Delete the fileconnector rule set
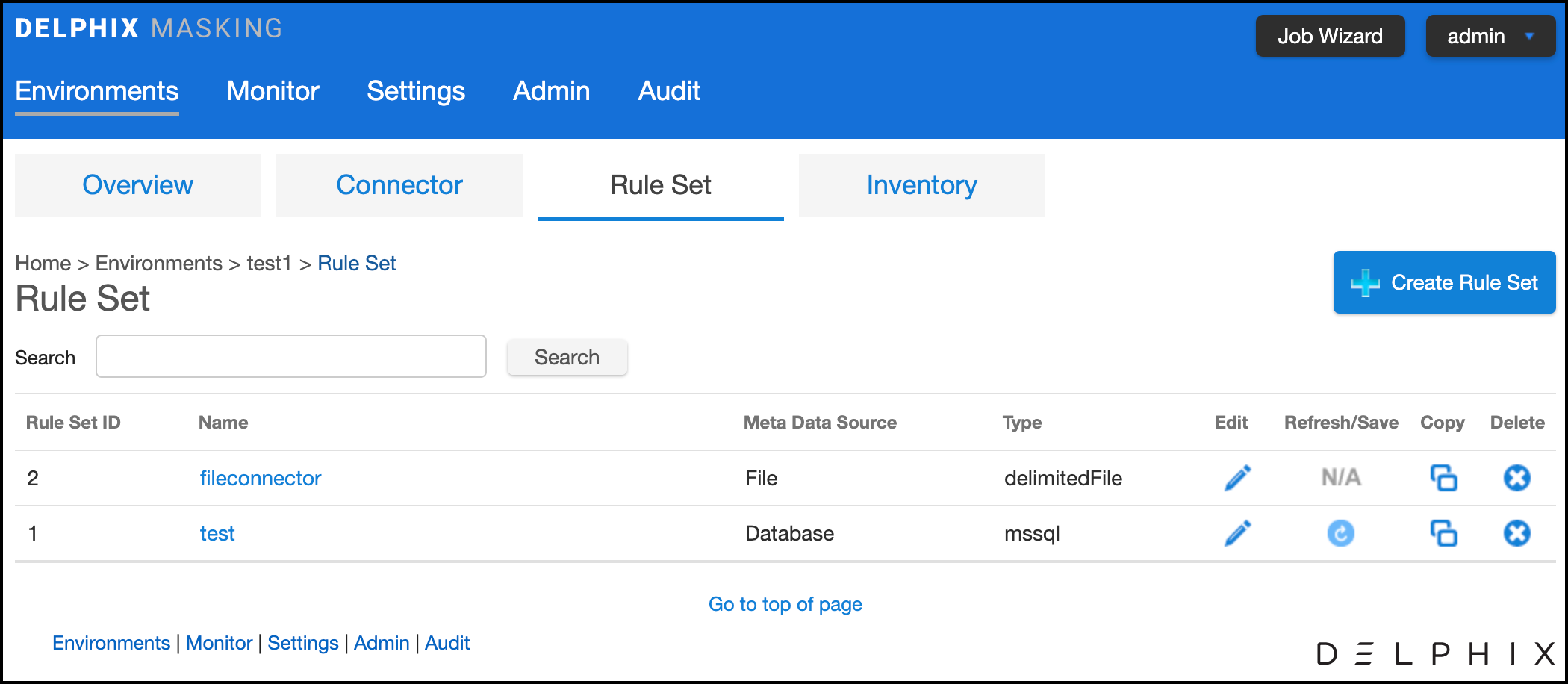This screenshot has width=1568, height=684. point(1516,478)
